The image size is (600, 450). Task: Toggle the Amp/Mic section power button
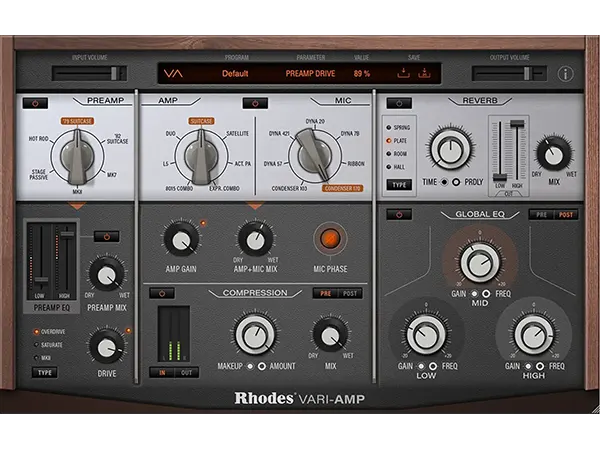(x=255, y=103)
